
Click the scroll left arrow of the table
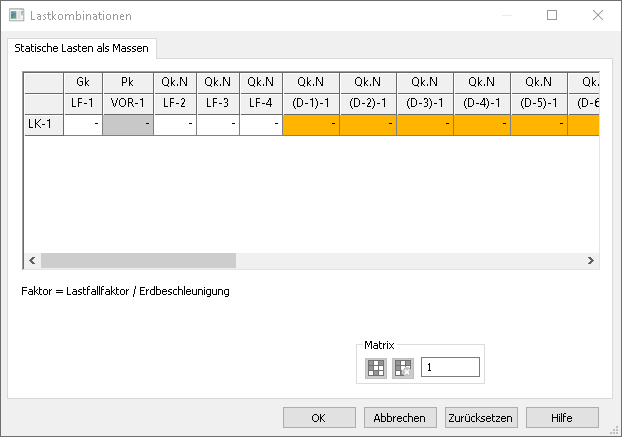click(x=32, y=260)
